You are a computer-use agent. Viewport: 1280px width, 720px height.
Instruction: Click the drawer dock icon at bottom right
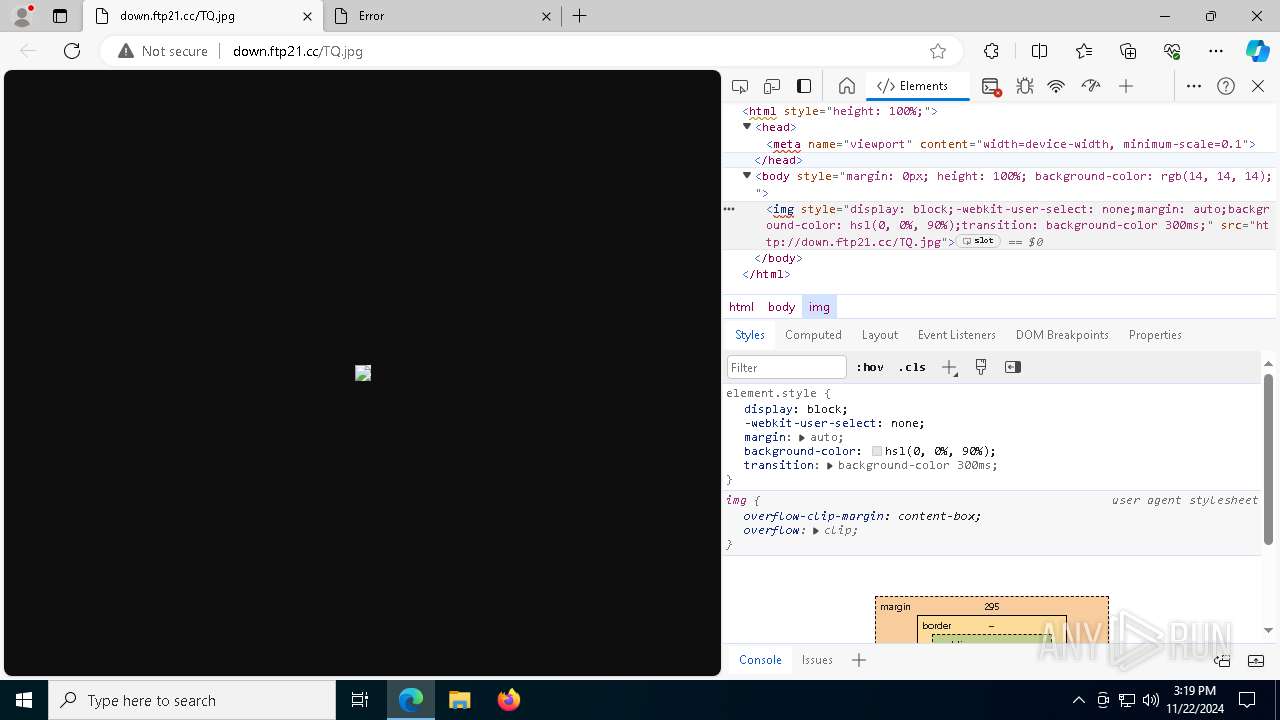(x=1222, y=660)
